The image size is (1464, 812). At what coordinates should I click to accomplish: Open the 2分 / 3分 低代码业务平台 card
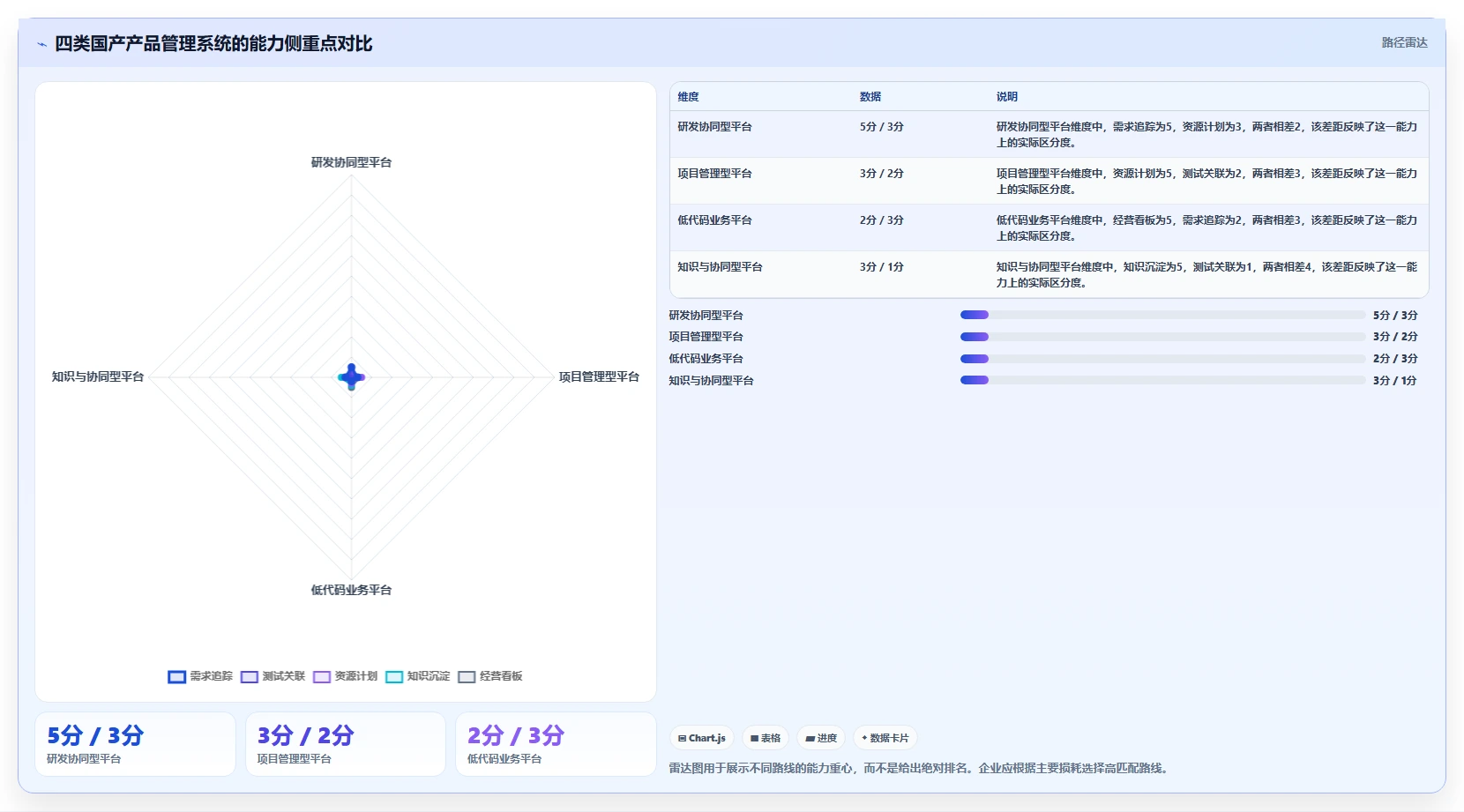coord(556,744)
